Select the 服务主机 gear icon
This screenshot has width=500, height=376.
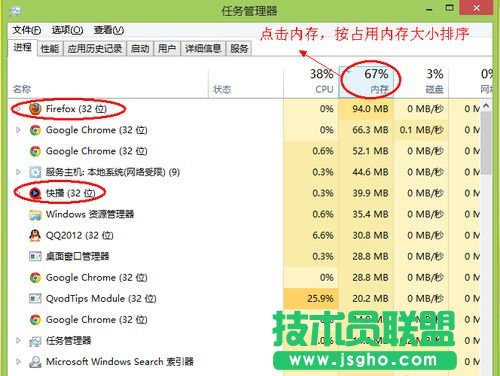pos(35,172)
